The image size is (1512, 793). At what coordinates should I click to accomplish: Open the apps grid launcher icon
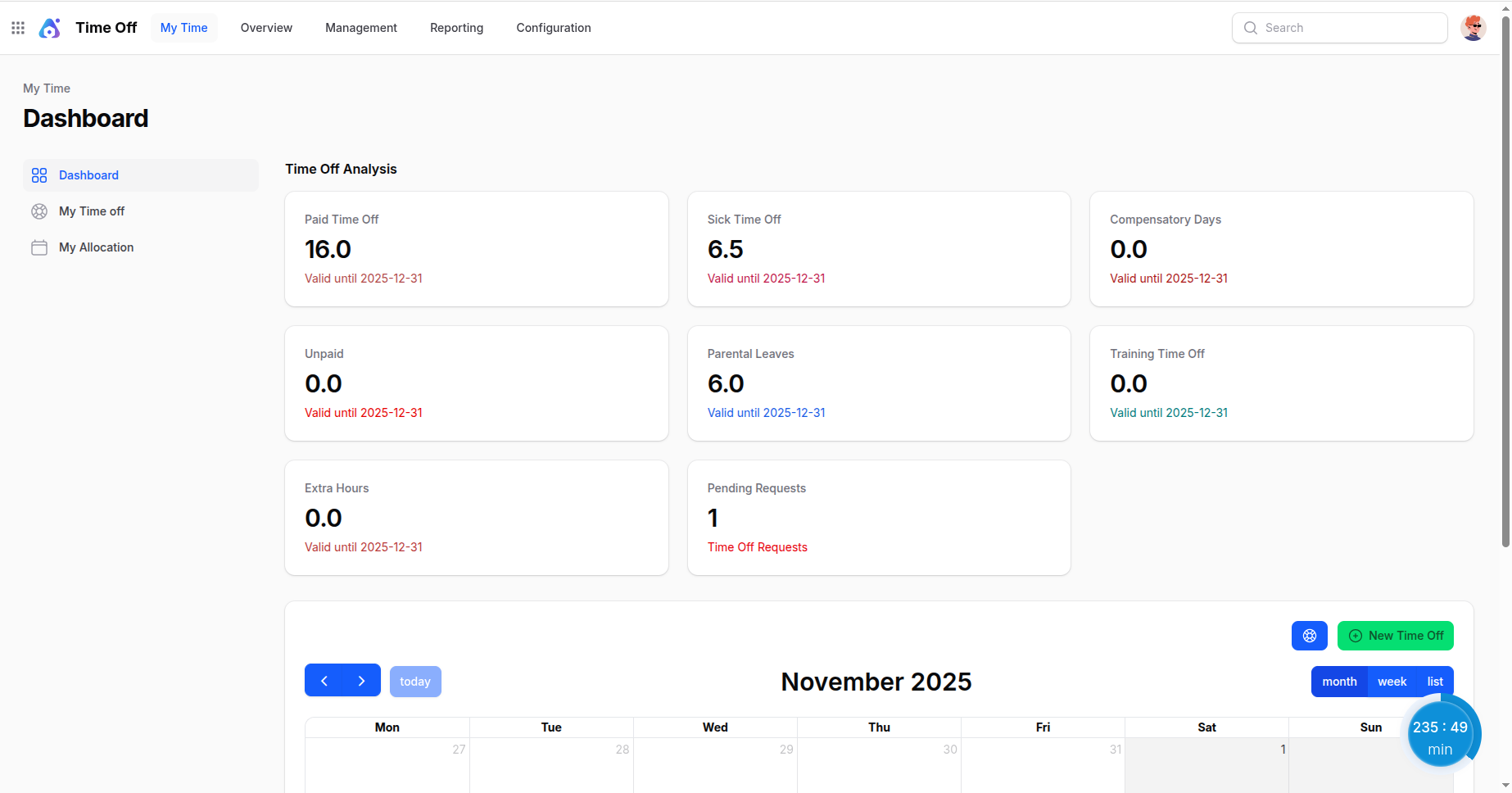[18, 28]
